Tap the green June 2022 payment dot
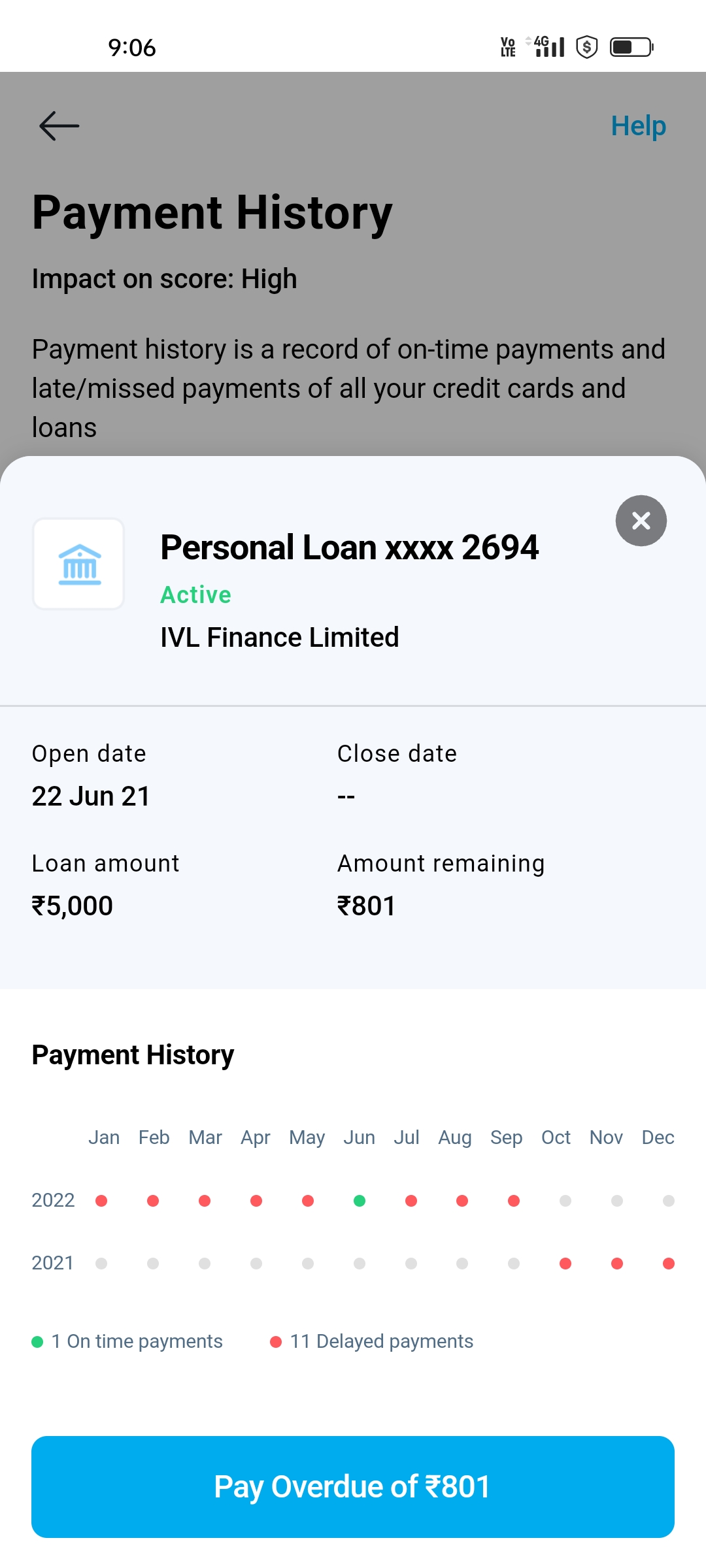Screen dimensions: 706x1568 pos(360,1201)
